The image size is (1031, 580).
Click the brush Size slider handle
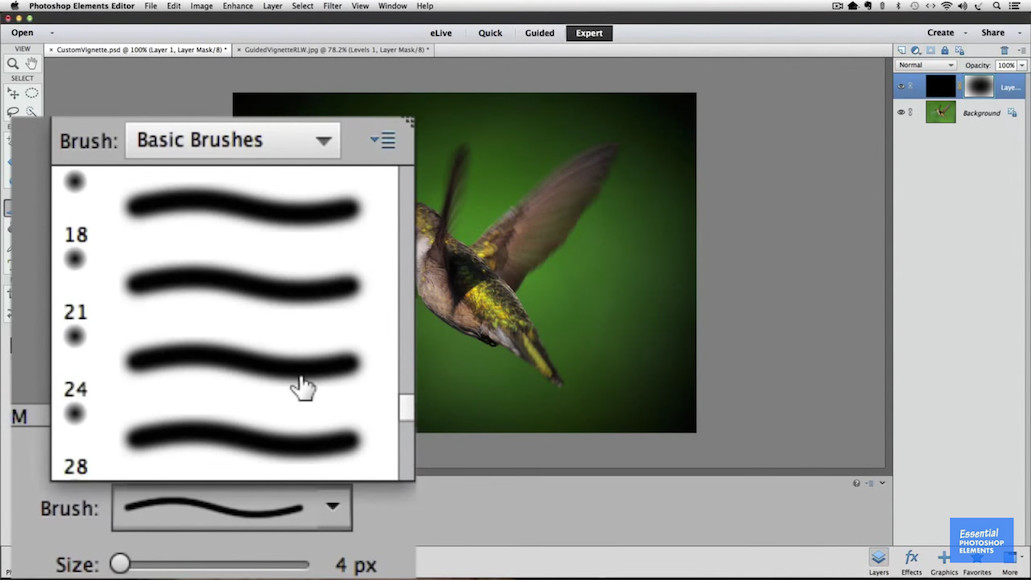point(120,564)
